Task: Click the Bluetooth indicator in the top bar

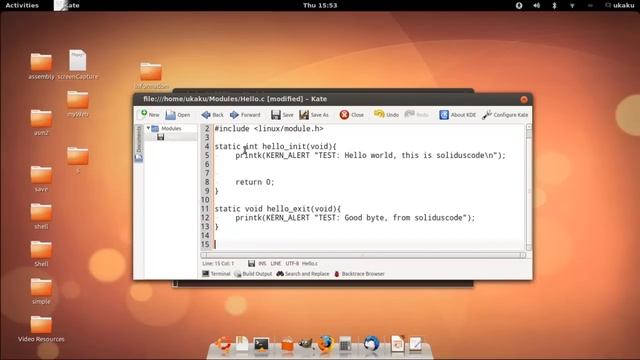Action: (554, 5)
